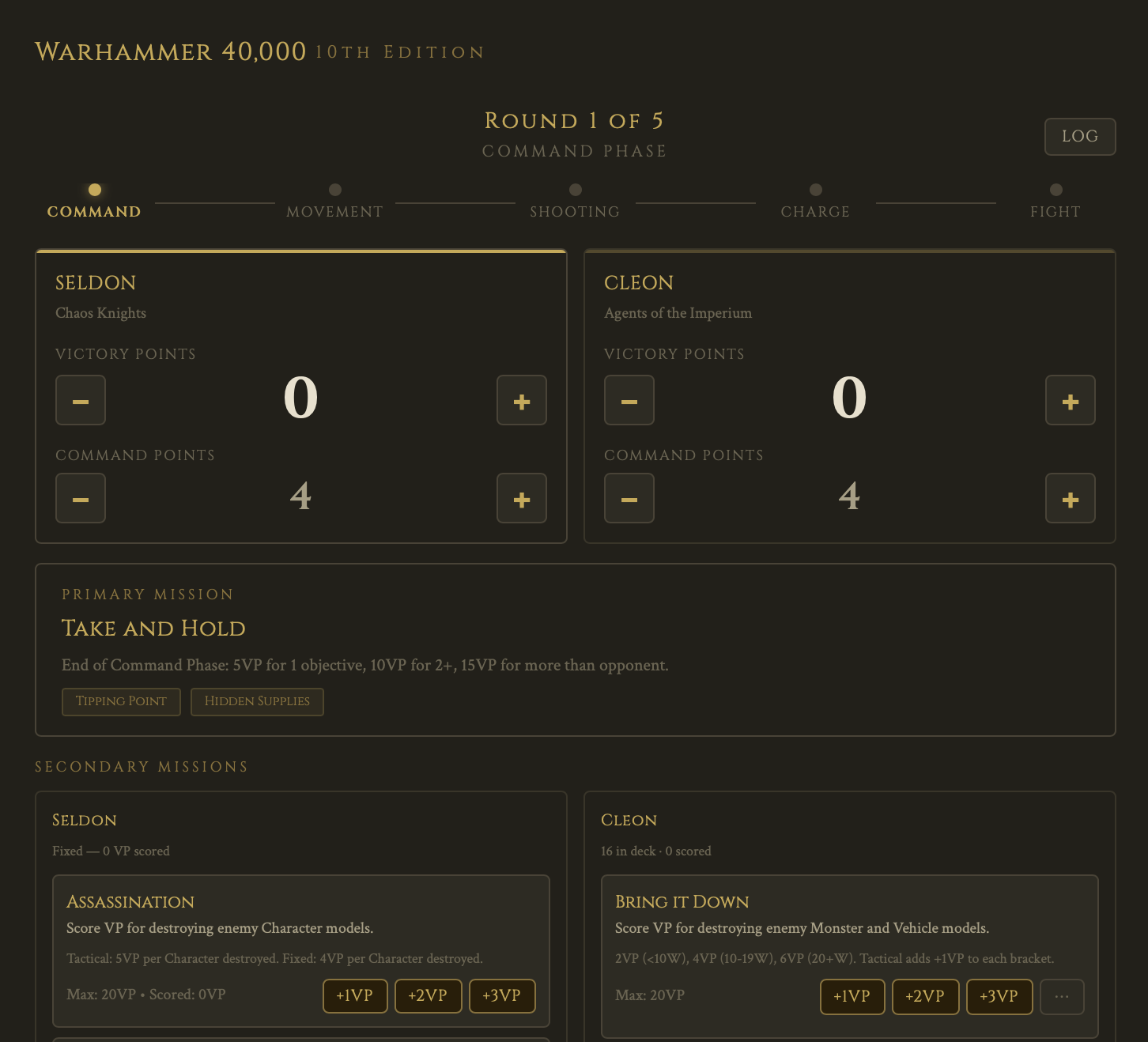
Task: Go to the Shooting phase step
Action: point(575,202)
